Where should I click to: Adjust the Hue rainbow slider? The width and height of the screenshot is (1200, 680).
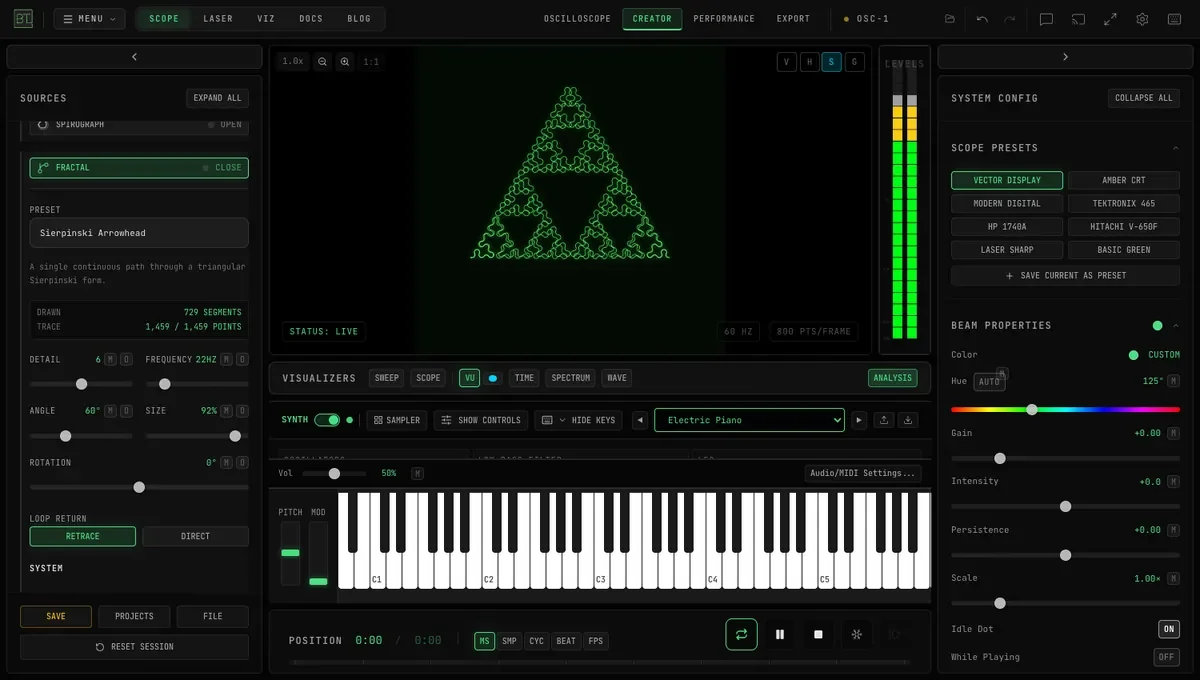(1065, 409)
